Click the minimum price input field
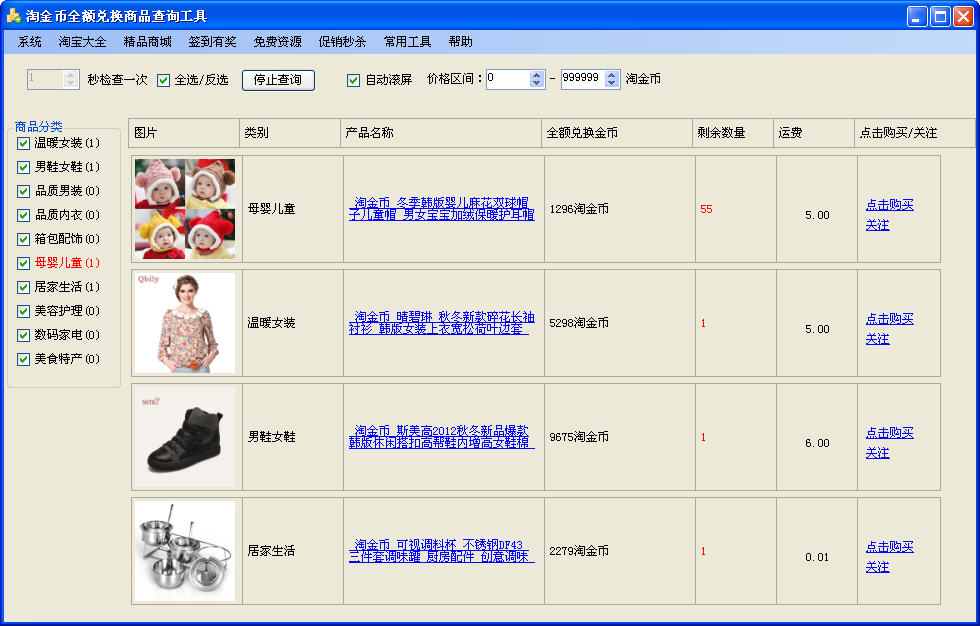 click(x=508, y=79)
